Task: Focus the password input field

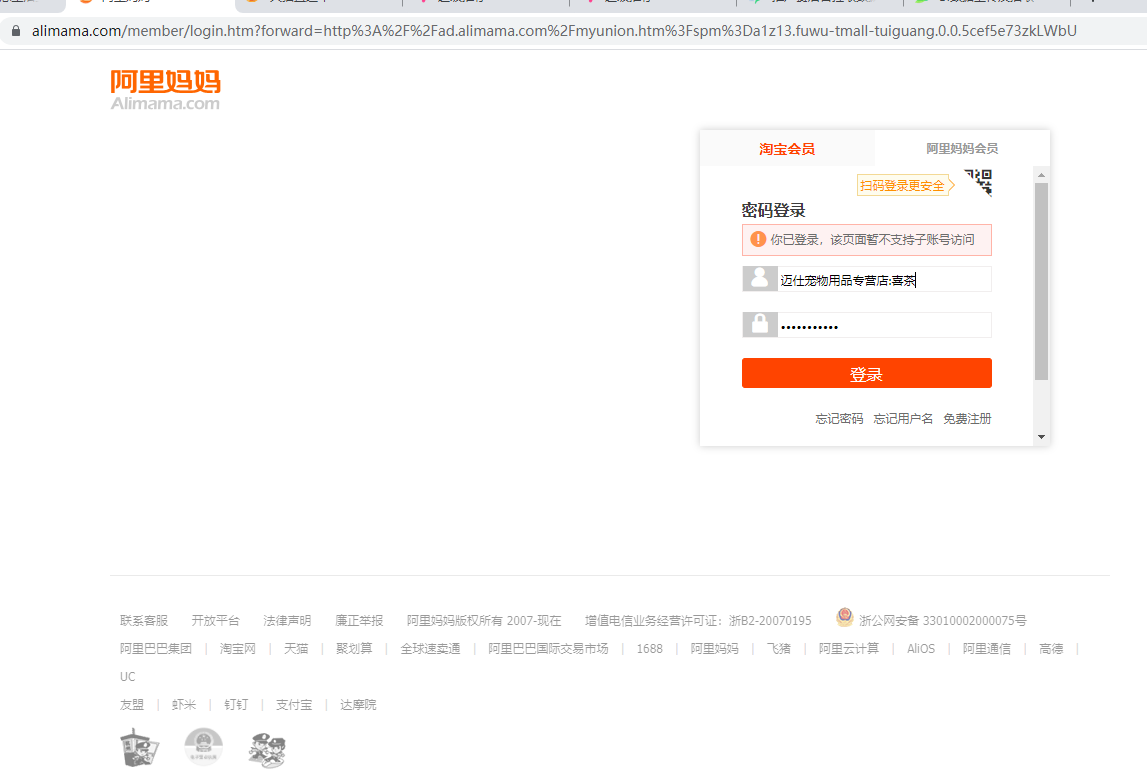Action: (x=884, y=325)
